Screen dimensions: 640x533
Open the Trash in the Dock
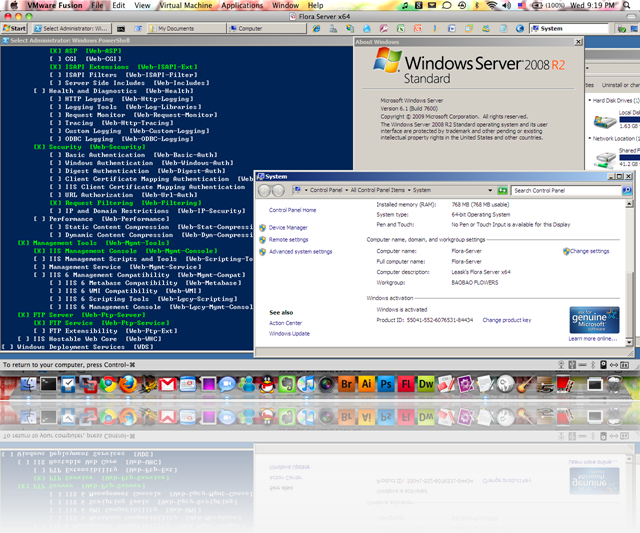point(614,384)
